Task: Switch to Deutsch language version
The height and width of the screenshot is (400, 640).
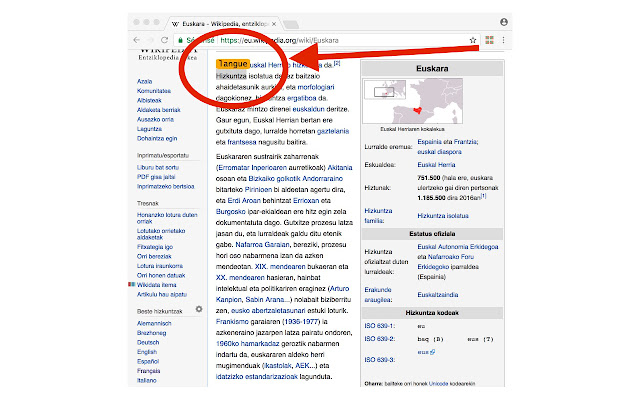Action: point(148,342)
